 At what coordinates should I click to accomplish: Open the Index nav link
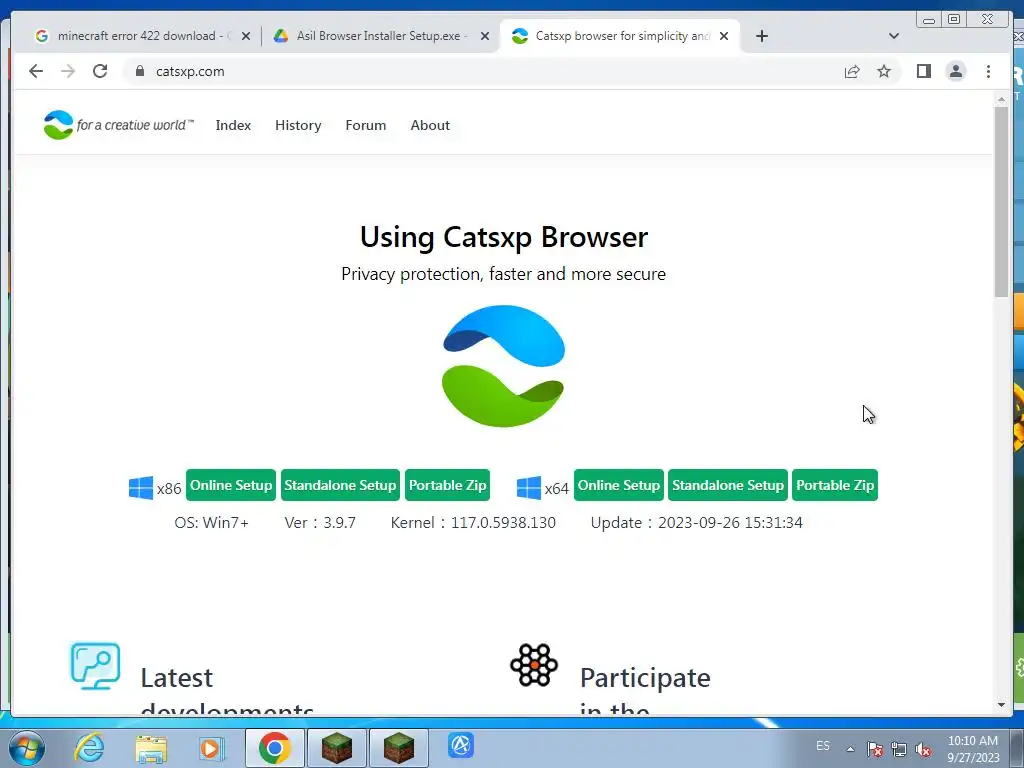coord(233,125)
